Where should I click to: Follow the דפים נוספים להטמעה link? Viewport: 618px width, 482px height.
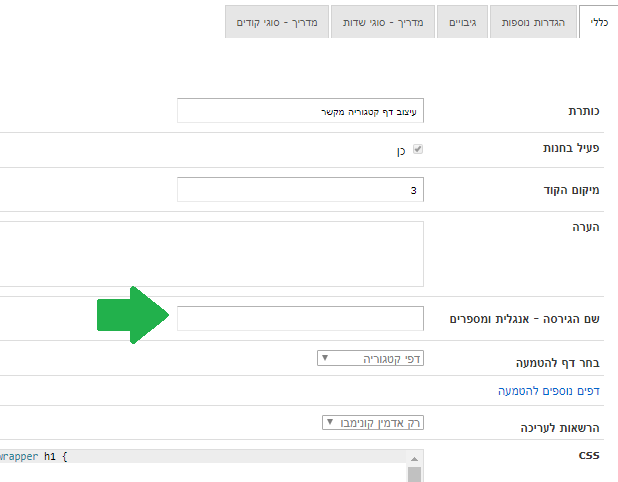tap(554, 391)
